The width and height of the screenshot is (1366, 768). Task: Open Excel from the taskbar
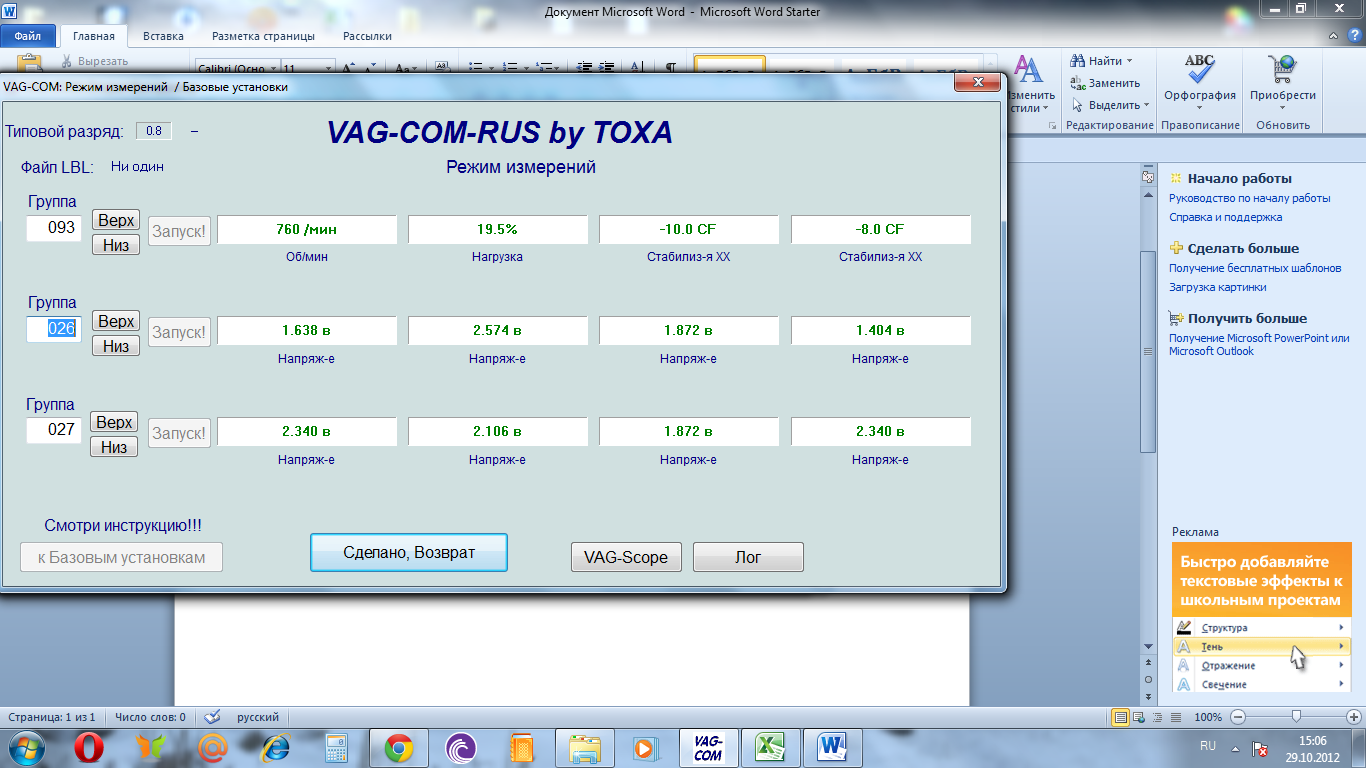pyautogui.click(x=770, y=748)
